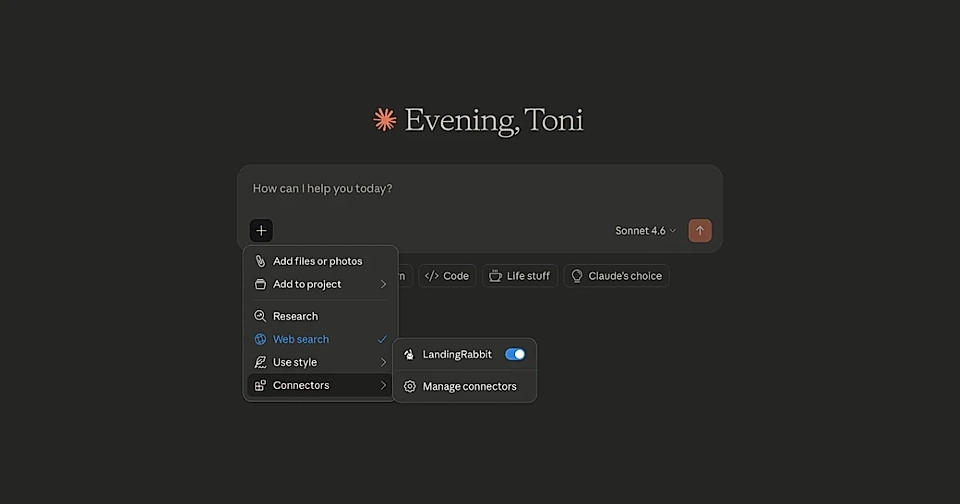Disable the LandingRabbit connector toggle
Screen dimensions: 960x504
pyautogui.click(x=515, y=355)
